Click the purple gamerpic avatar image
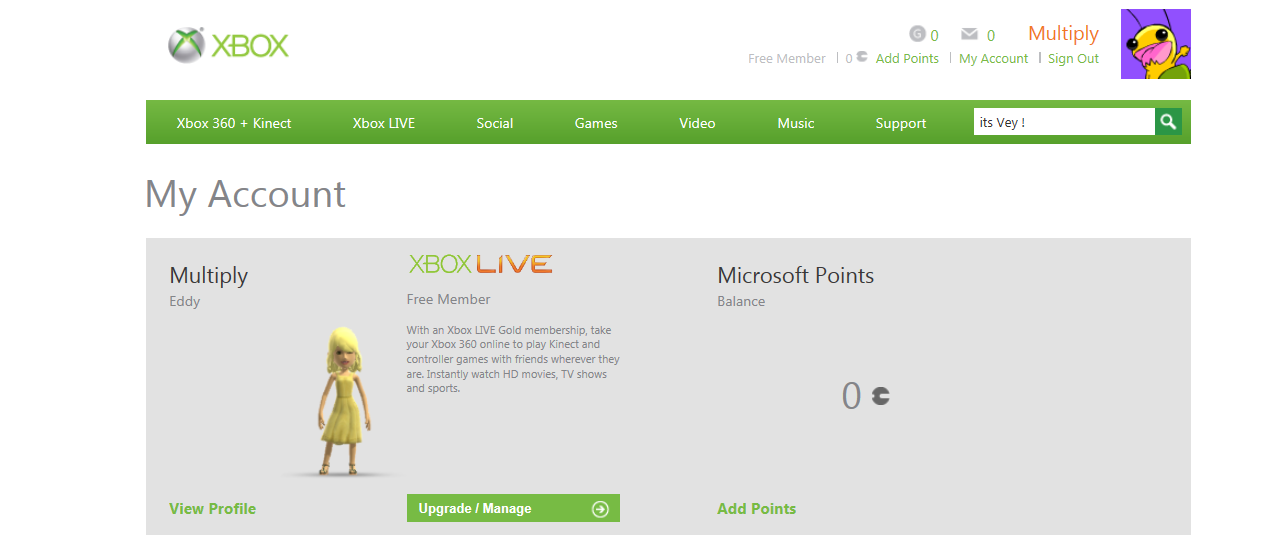Viewport: 1265px width, 555px height. [1156, 44]
